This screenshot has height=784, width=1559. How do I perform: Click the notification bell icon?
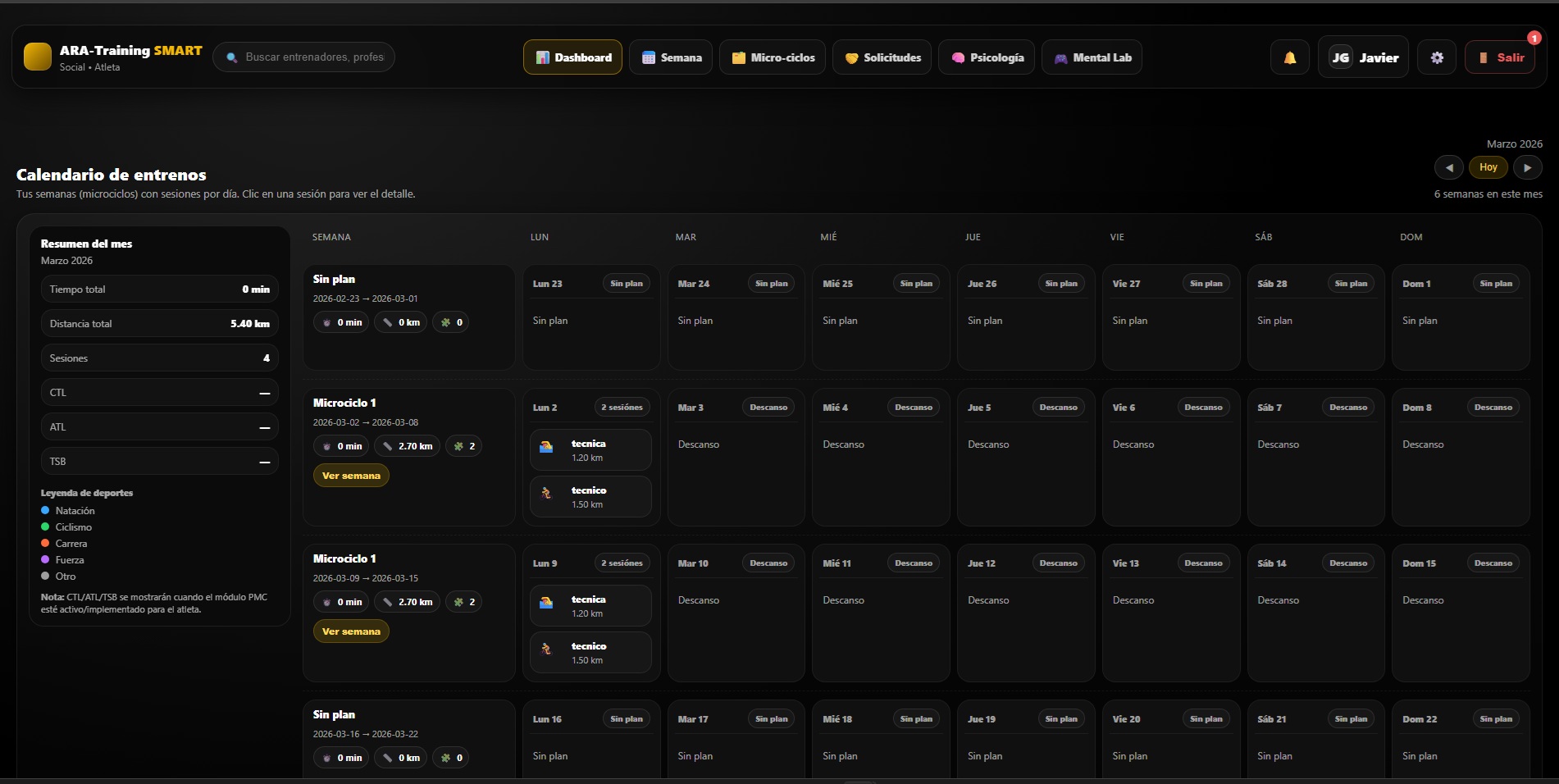pyautogui.click(x=1289, y=57)
